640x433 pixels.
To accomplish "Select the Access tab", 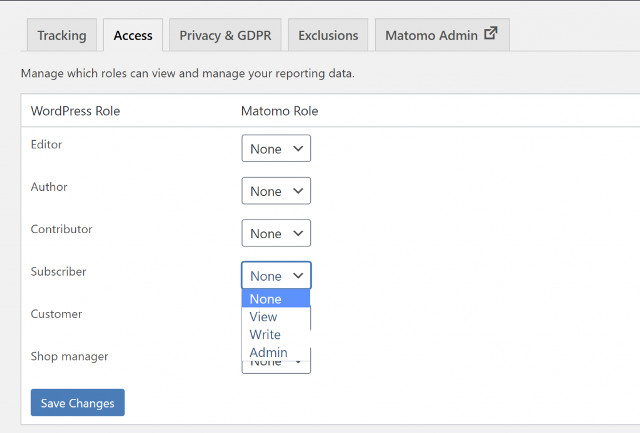I will pyautogui.click(x=133, y=35).
